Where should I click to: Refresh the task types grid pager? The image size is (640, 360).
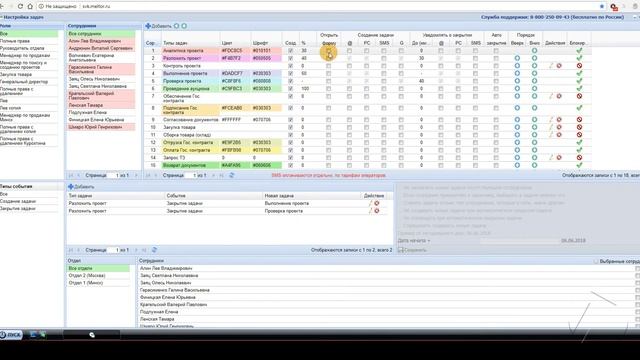point(231,175)
